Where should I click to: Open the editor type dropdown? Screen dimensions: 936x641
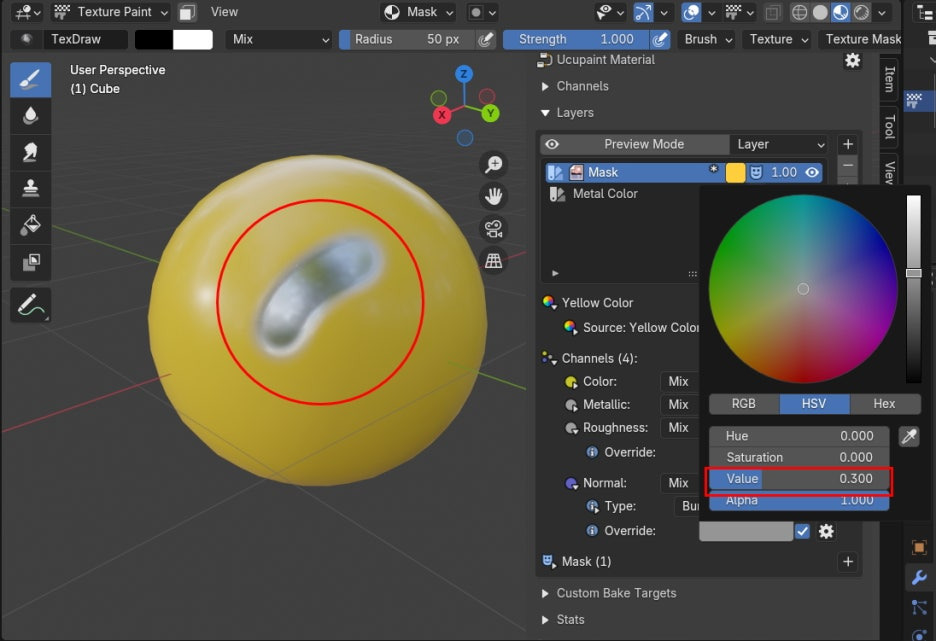(26, 12)
